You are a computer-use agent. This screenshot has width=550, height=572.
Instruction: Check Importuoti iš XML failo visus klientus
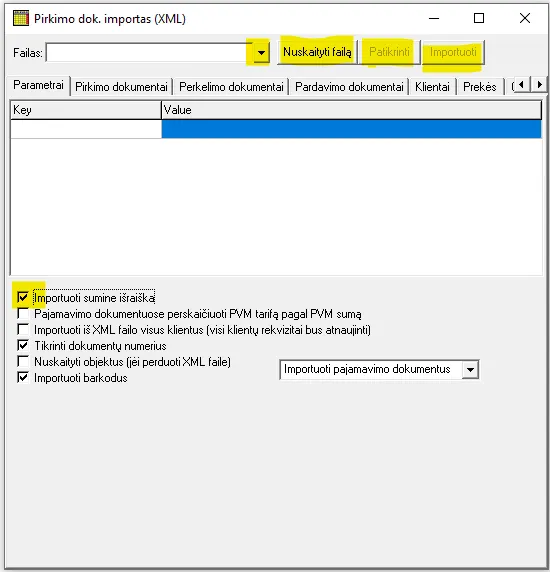pos(23,329)
